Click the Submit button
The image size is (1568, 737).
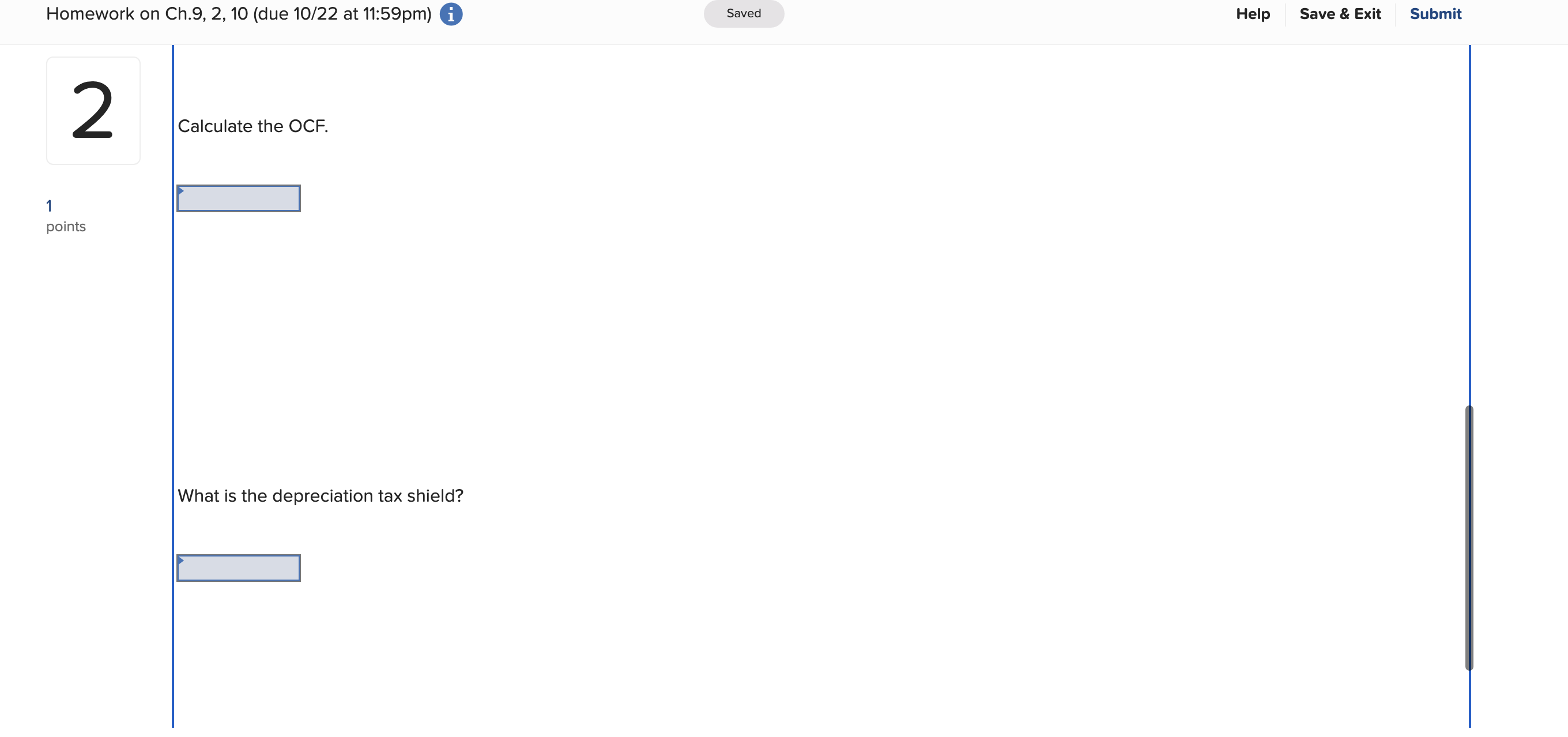tap(1435, 13)
